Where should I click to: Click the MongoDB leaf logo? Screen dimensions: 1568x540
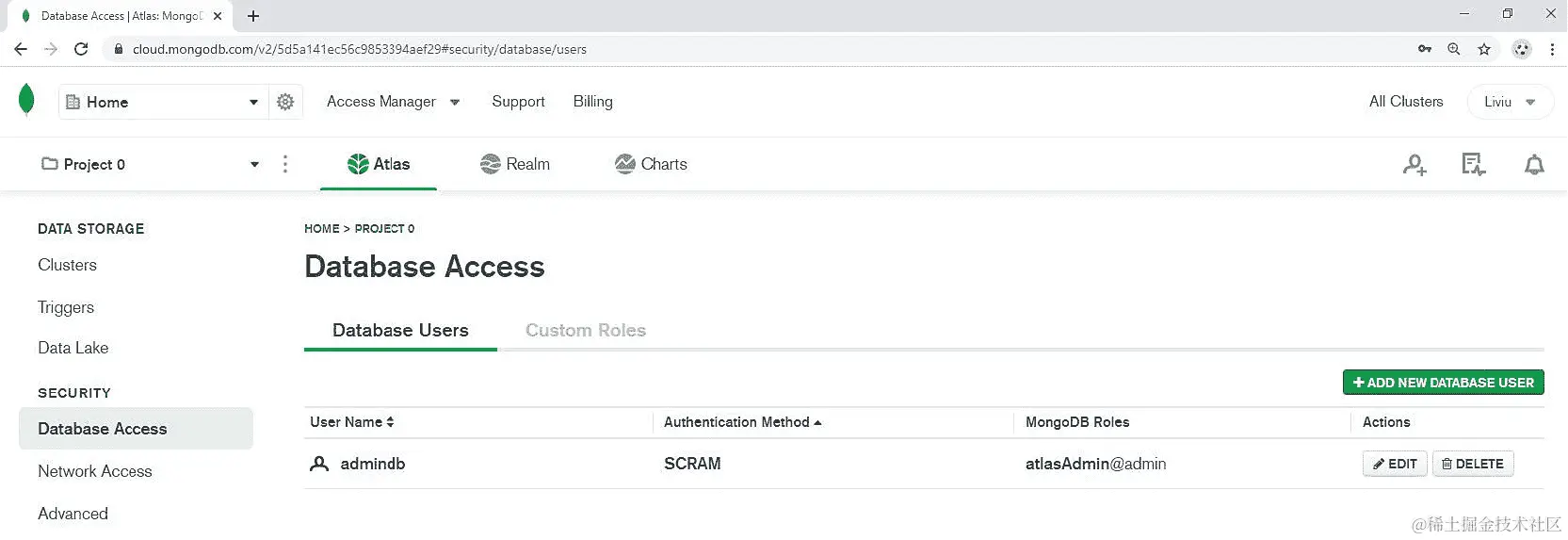[26, 99]
